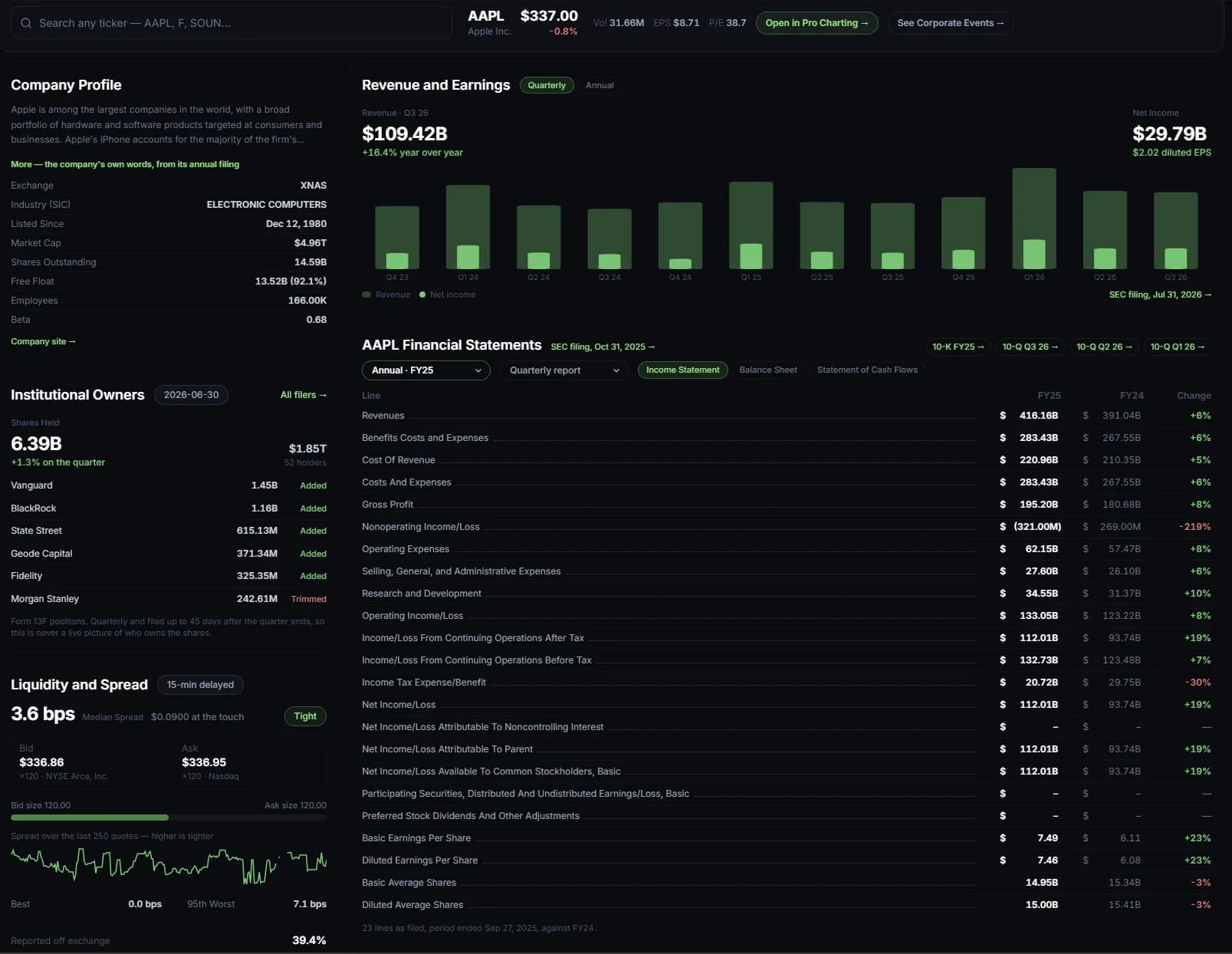1232x954 pixels.
Task: Click the Nonoperating Income/Loss value (321.00M)
Action: [1037, 527]
